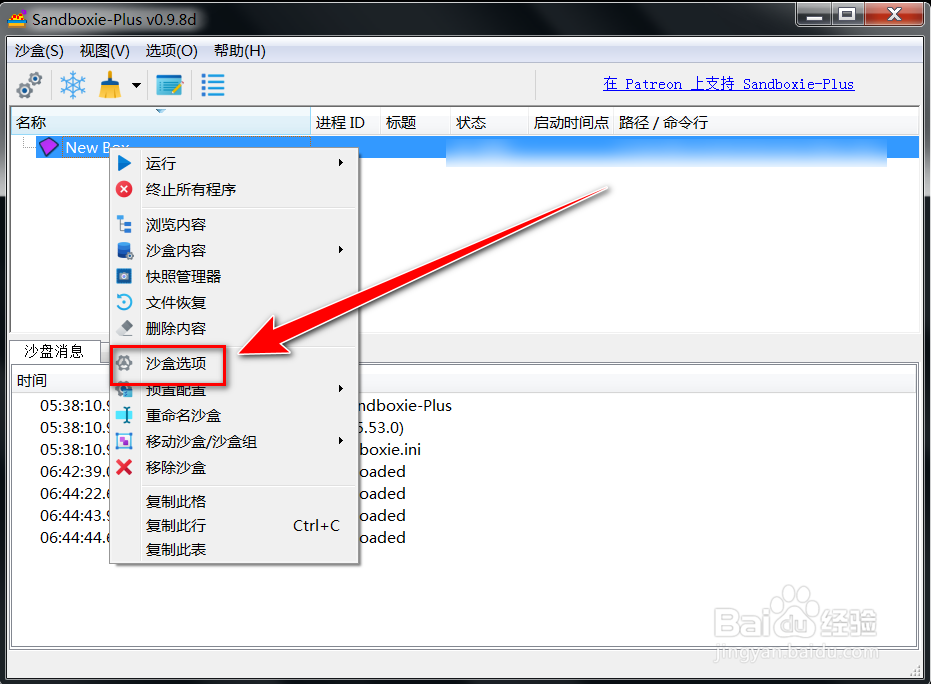Expand the 预置配置 submenu arrow

[x=340, y=389]
